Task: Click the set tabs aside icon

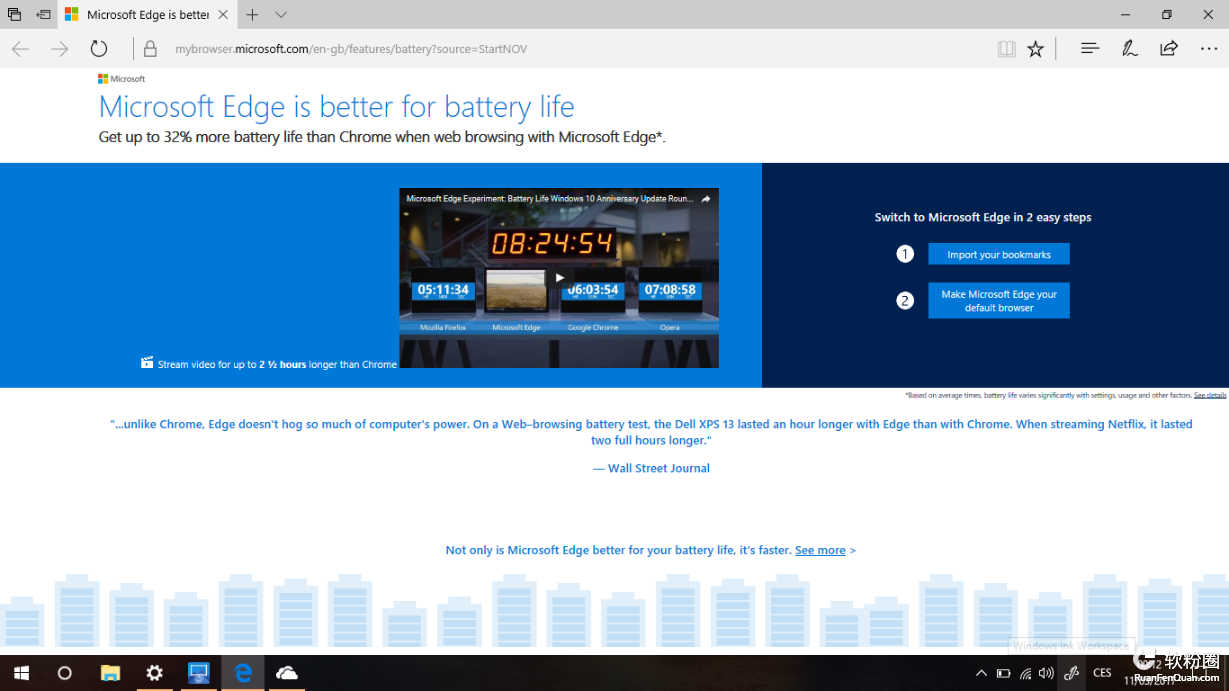Action: click(x=43, y=15)
